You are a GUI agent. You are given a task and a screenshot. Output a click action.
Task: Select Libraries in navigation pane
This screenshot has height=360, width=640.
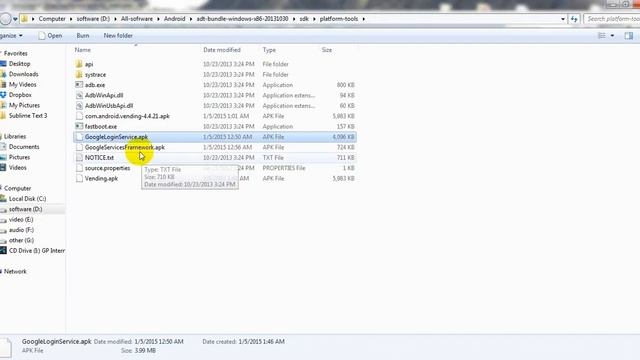pyautogui.click(x=15, y=136)
